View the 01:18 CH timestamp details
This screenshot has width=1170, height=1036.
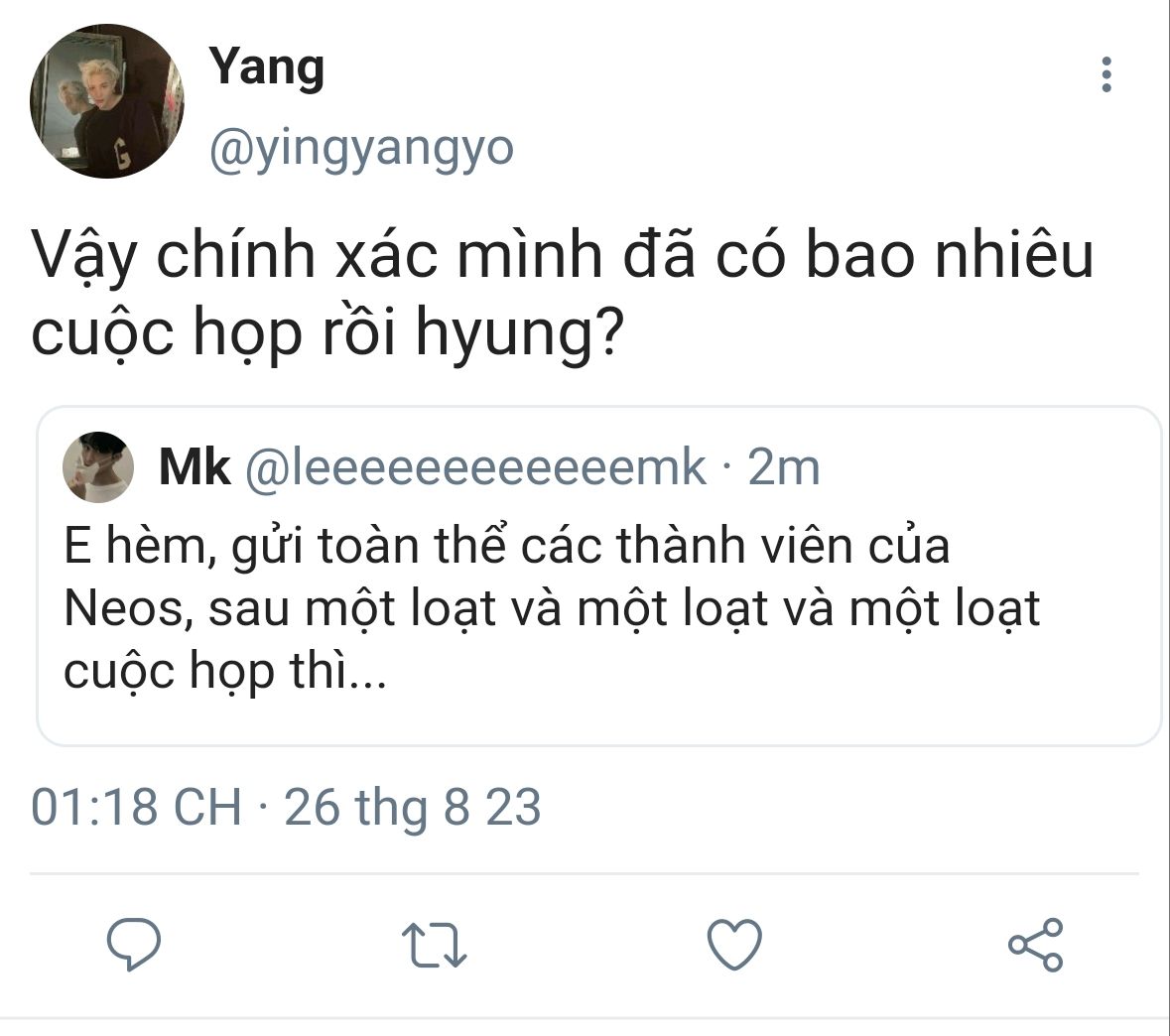(137, 807)
